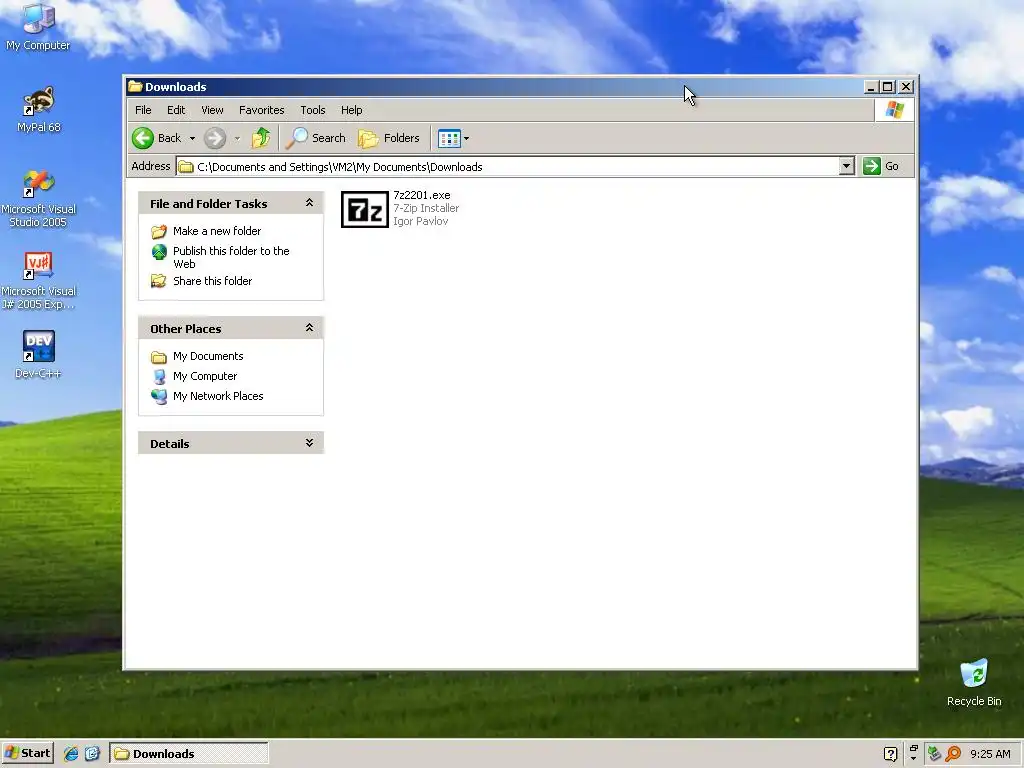Viewport: 1024px width, 768px height.
Task: Go to My Network Places link
Action: [218, 396]
